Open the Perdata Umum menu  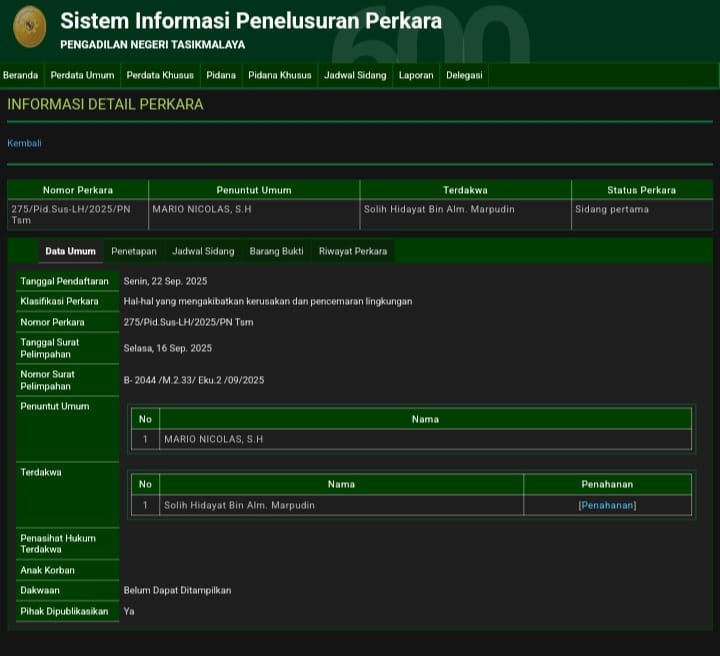coord(82,75)
